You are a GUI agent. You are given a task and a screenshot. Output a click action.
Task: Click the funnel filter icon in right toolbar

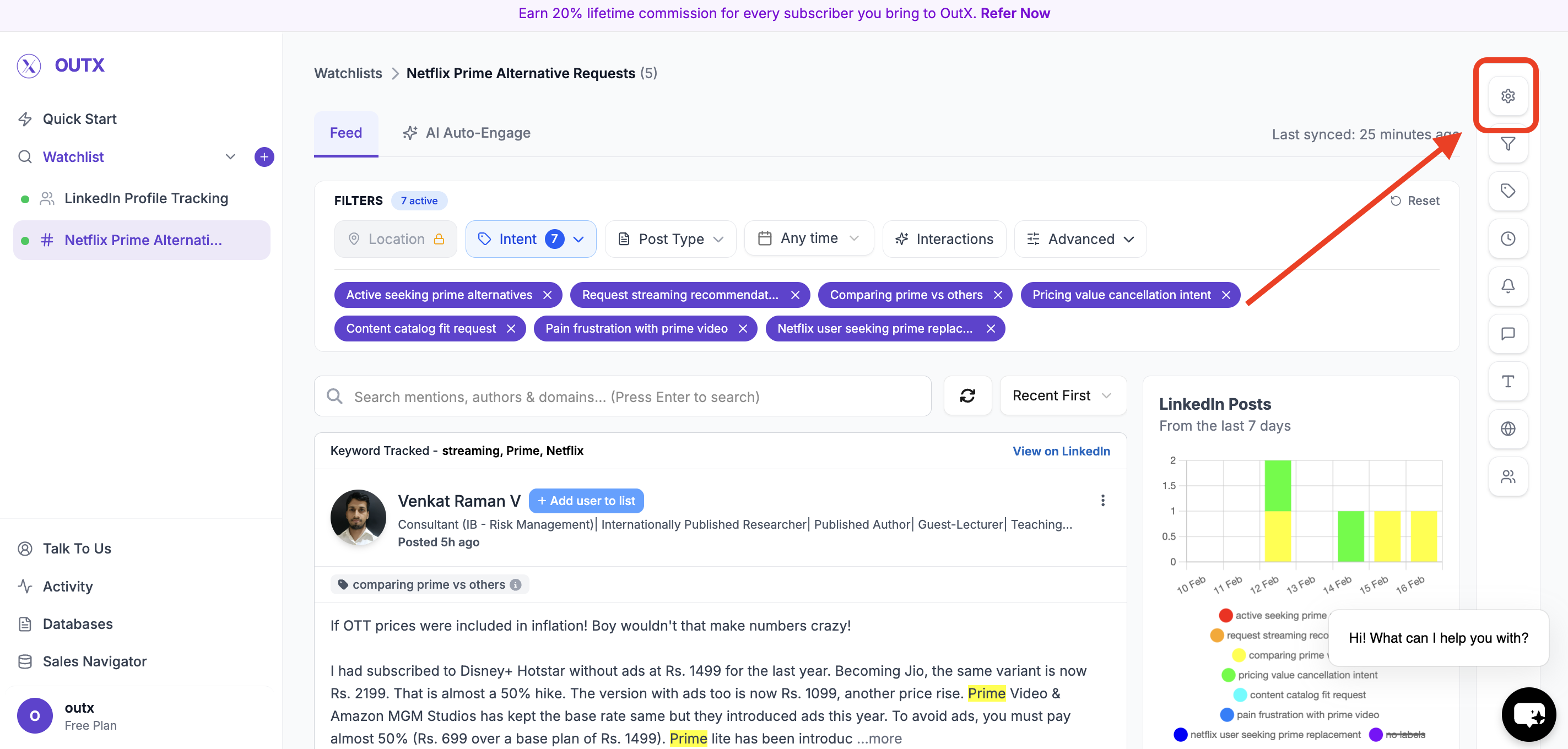point(1507,144)
